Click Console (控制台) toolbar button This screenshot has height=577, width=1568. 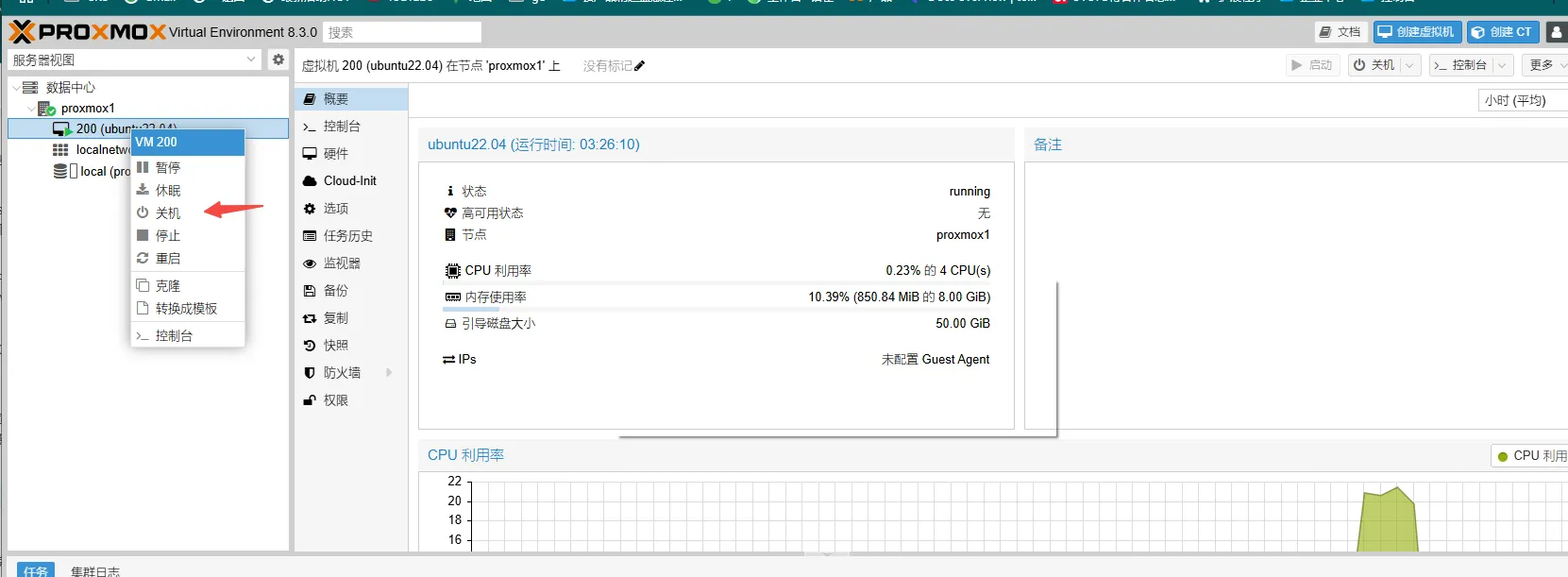[x=1462, y=65]
